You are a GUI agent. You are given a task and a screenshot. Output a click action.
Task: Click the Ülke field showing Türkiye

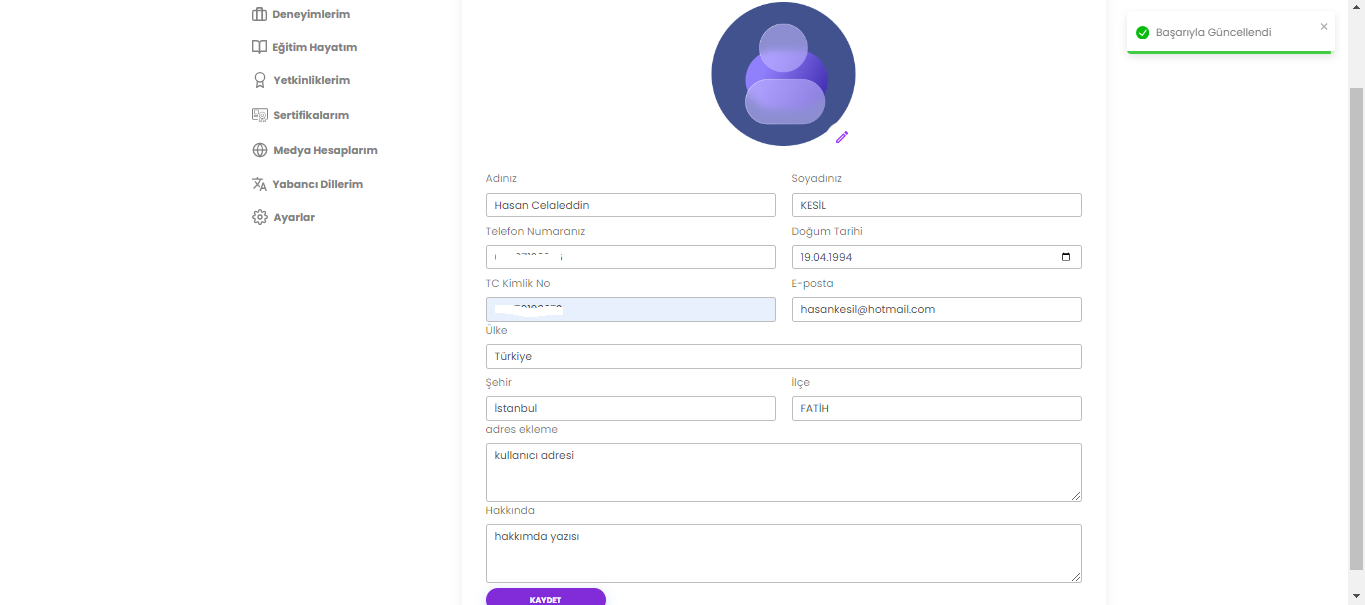(784, 356)
